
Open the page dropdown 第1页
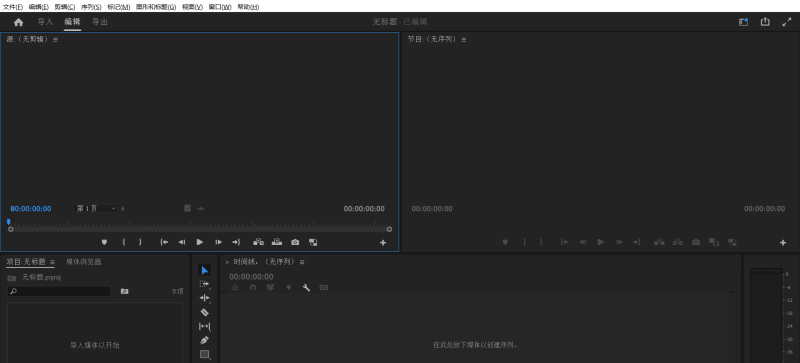pyautogui.click(x=96, y=208)
